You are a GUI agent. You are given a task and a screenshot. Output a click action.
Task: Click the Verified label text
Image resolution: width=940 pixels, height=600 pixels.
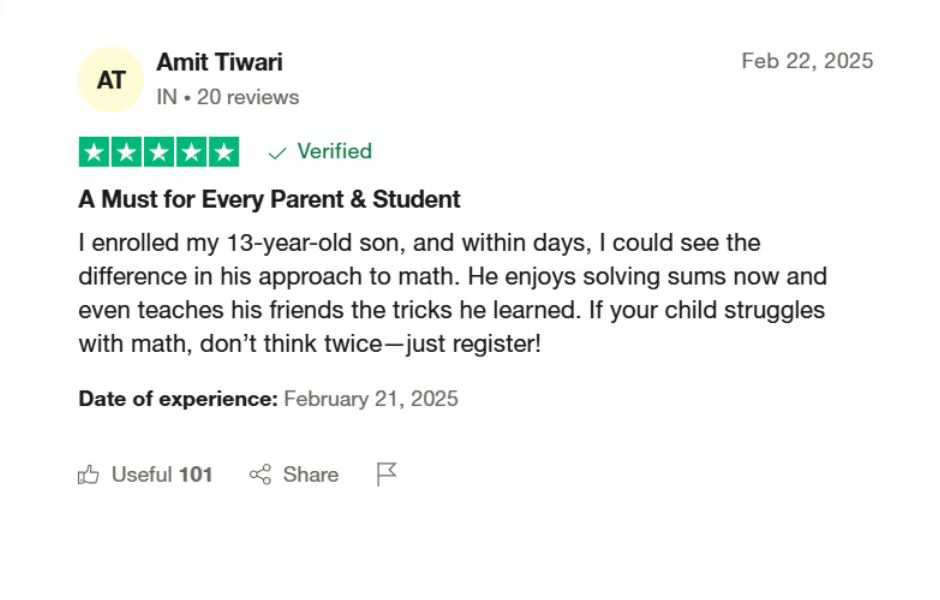(334, 151)
